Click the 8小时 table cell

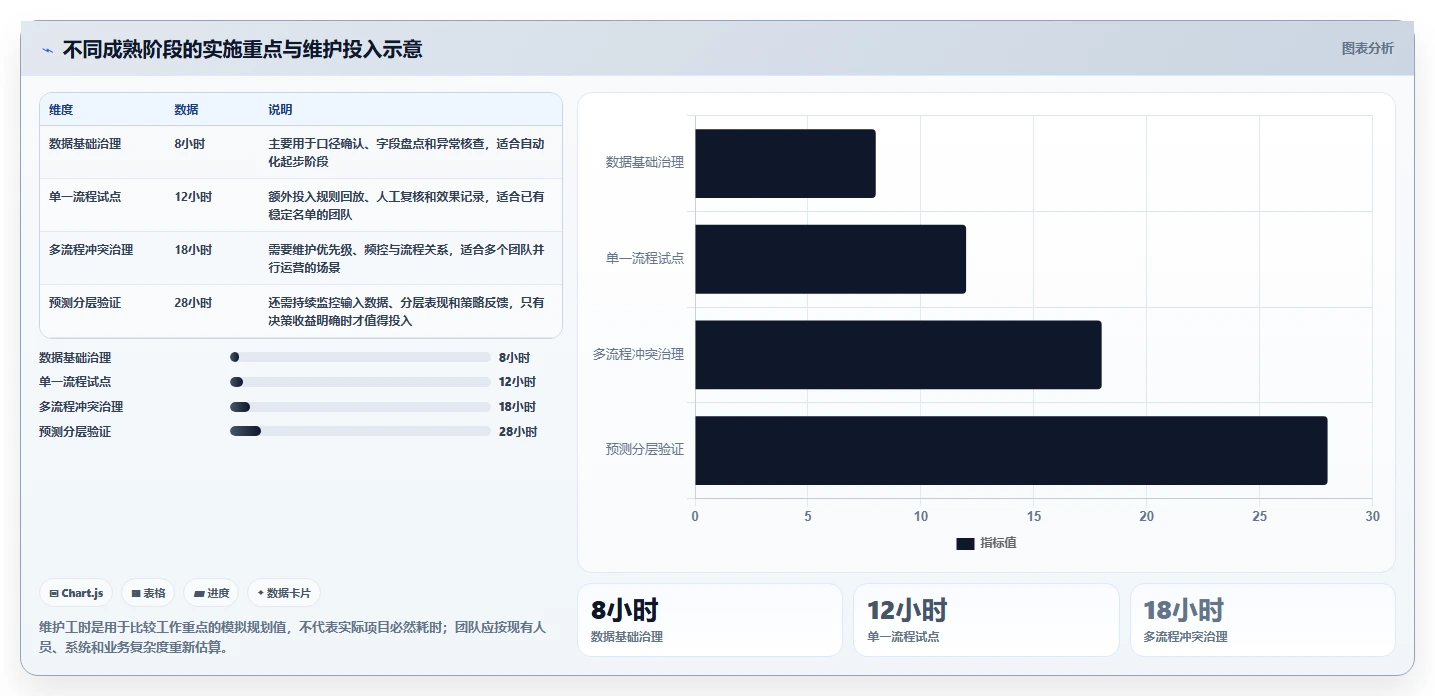point(190,144)
